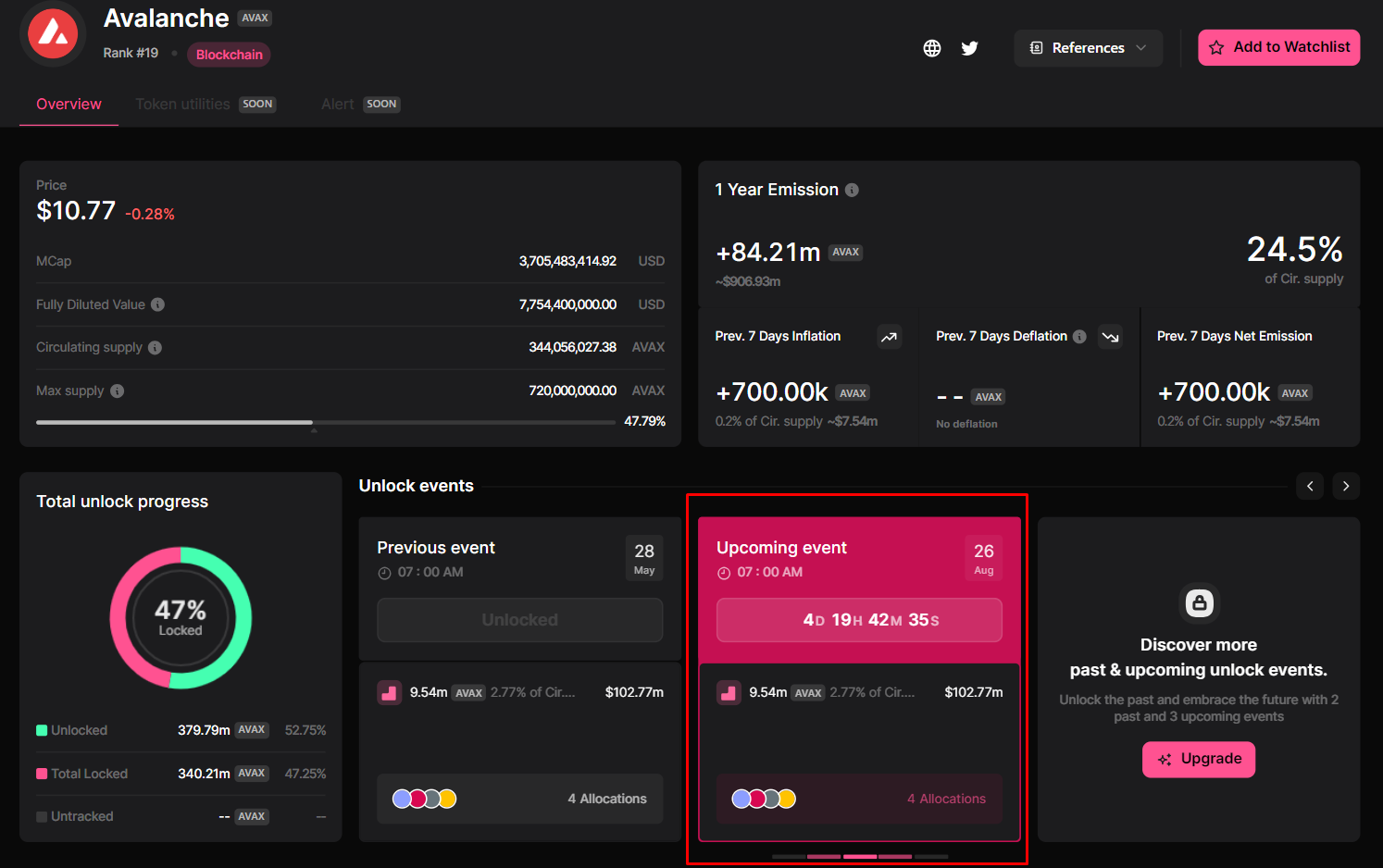The height and width of the screenshot is (868, 1383).
Task: Click the Prev. 7 Days Deflation info icon
Action: (1079, 337)
